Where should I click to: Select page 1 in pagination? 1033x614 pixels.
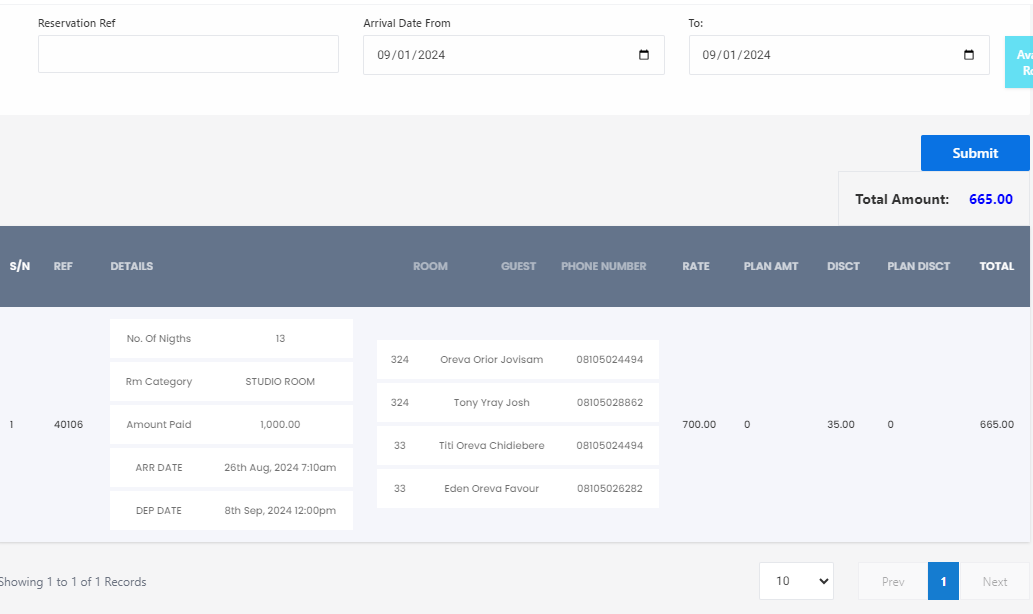[x=943, y=582]
